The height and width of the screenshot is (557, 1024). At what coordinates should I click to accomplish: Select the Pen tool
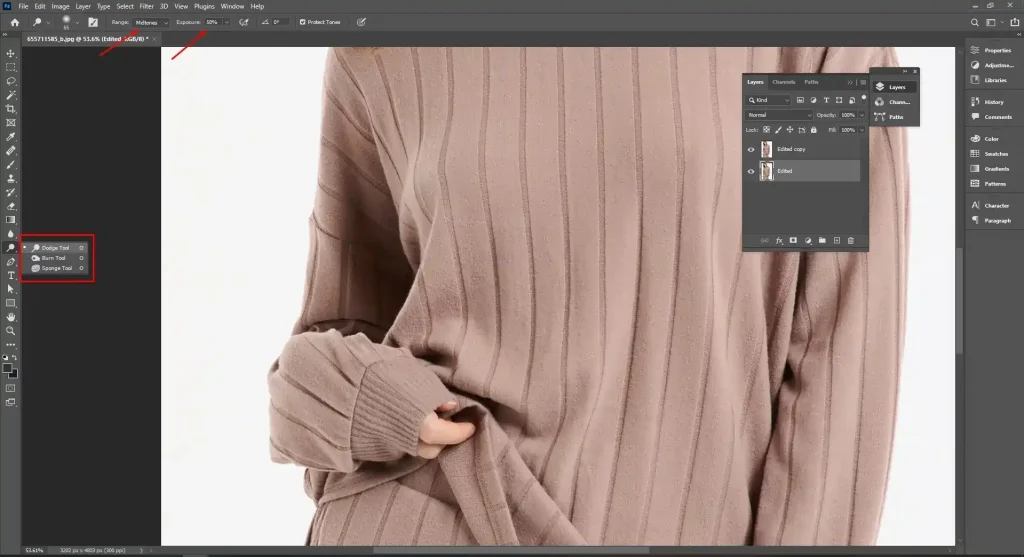click(x=10, y=262)
